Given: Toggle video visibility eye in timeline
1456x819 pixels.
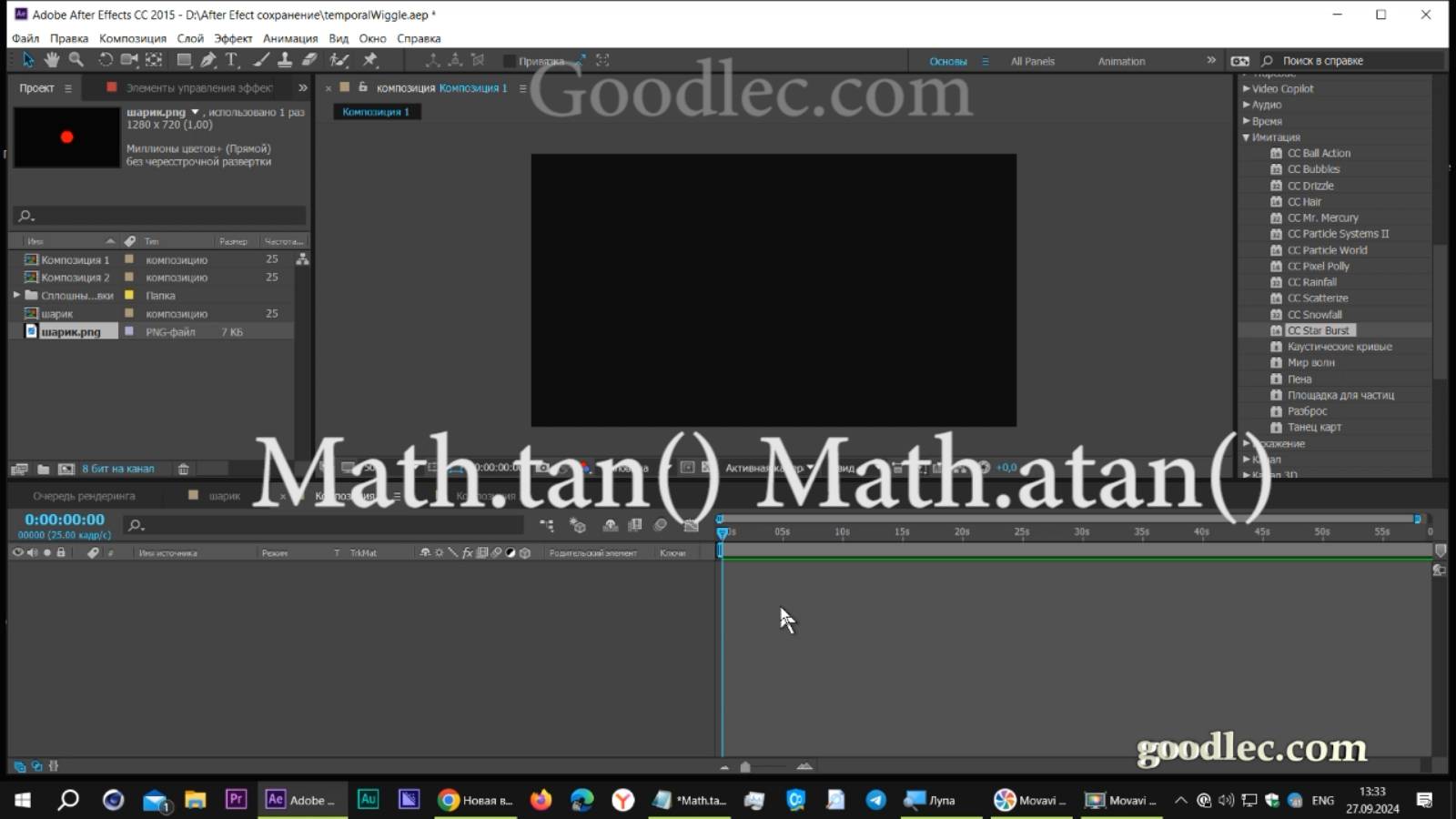Looking at the screenshot, I should coord(17,552).
